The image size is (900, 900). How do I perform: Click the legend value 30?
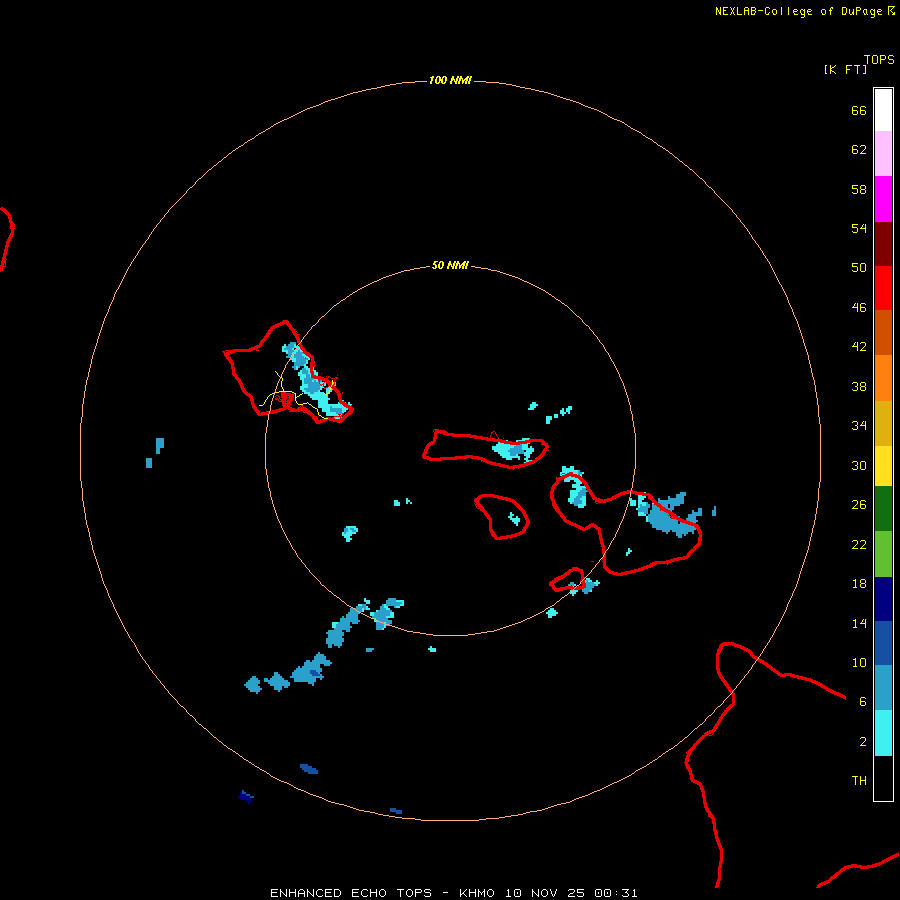pyautogui.click(x=859, y=465)
